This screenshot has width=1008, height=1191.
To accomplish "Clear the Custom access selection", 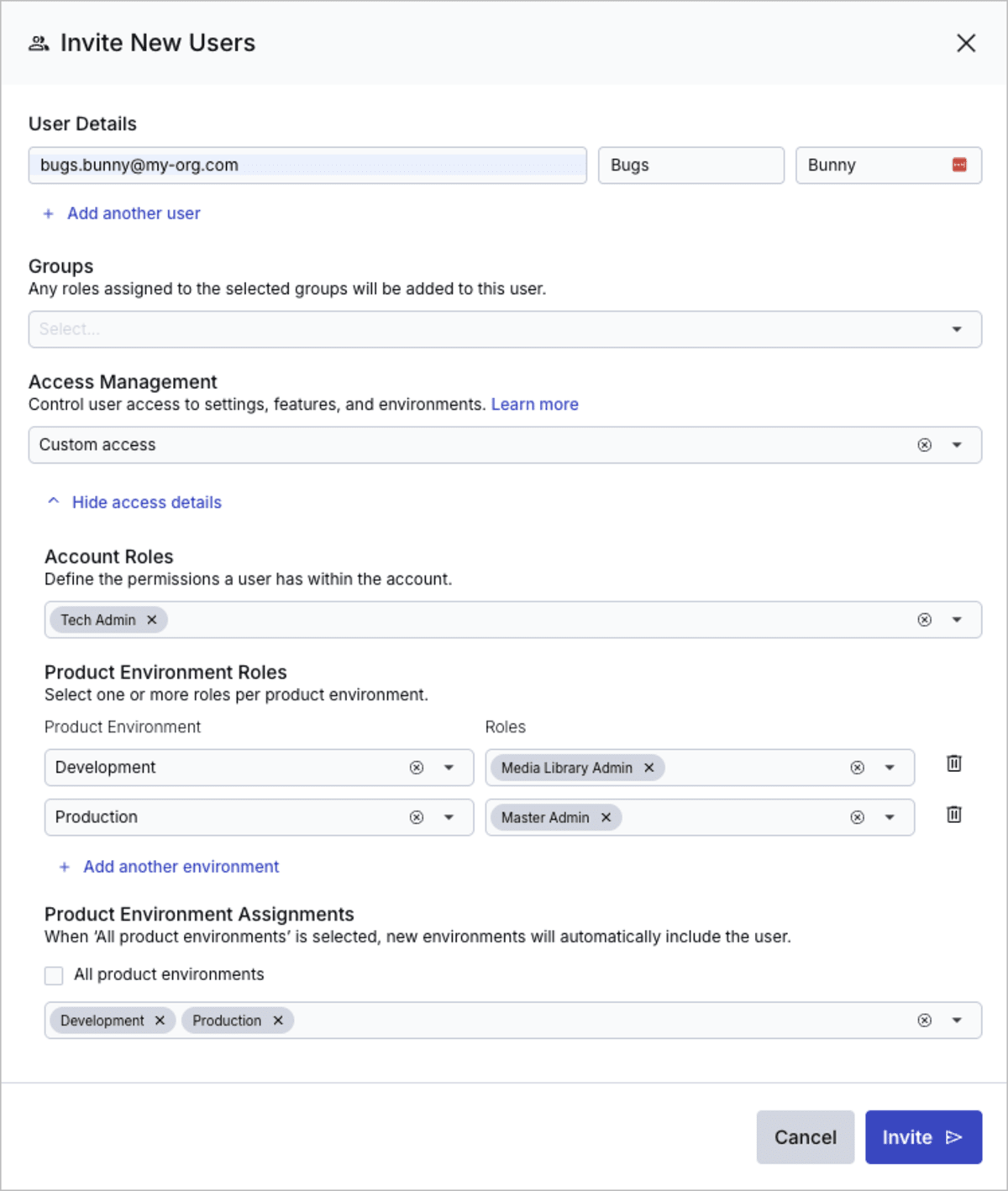I will [x=924, y=444].
